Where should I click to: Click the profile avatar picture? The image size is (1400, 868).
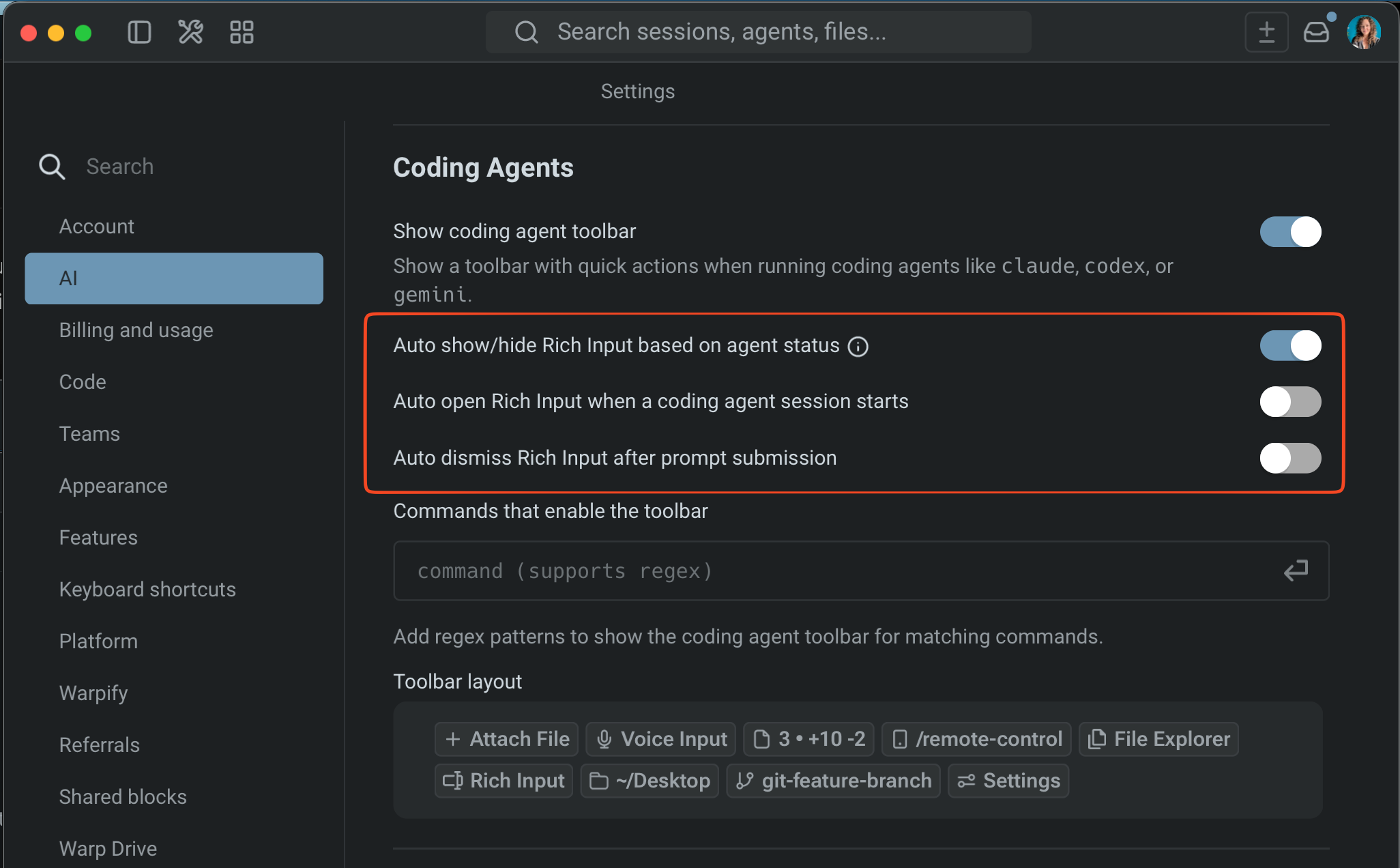(x=1365, y=31)
